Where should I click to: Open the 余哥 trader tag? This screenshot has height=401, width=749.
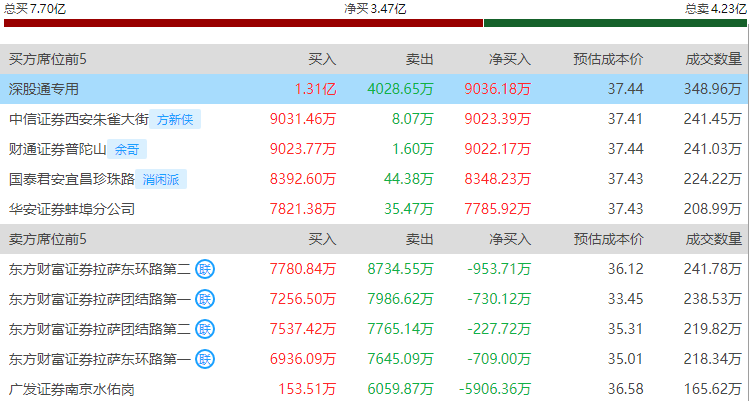pos(127,150)
